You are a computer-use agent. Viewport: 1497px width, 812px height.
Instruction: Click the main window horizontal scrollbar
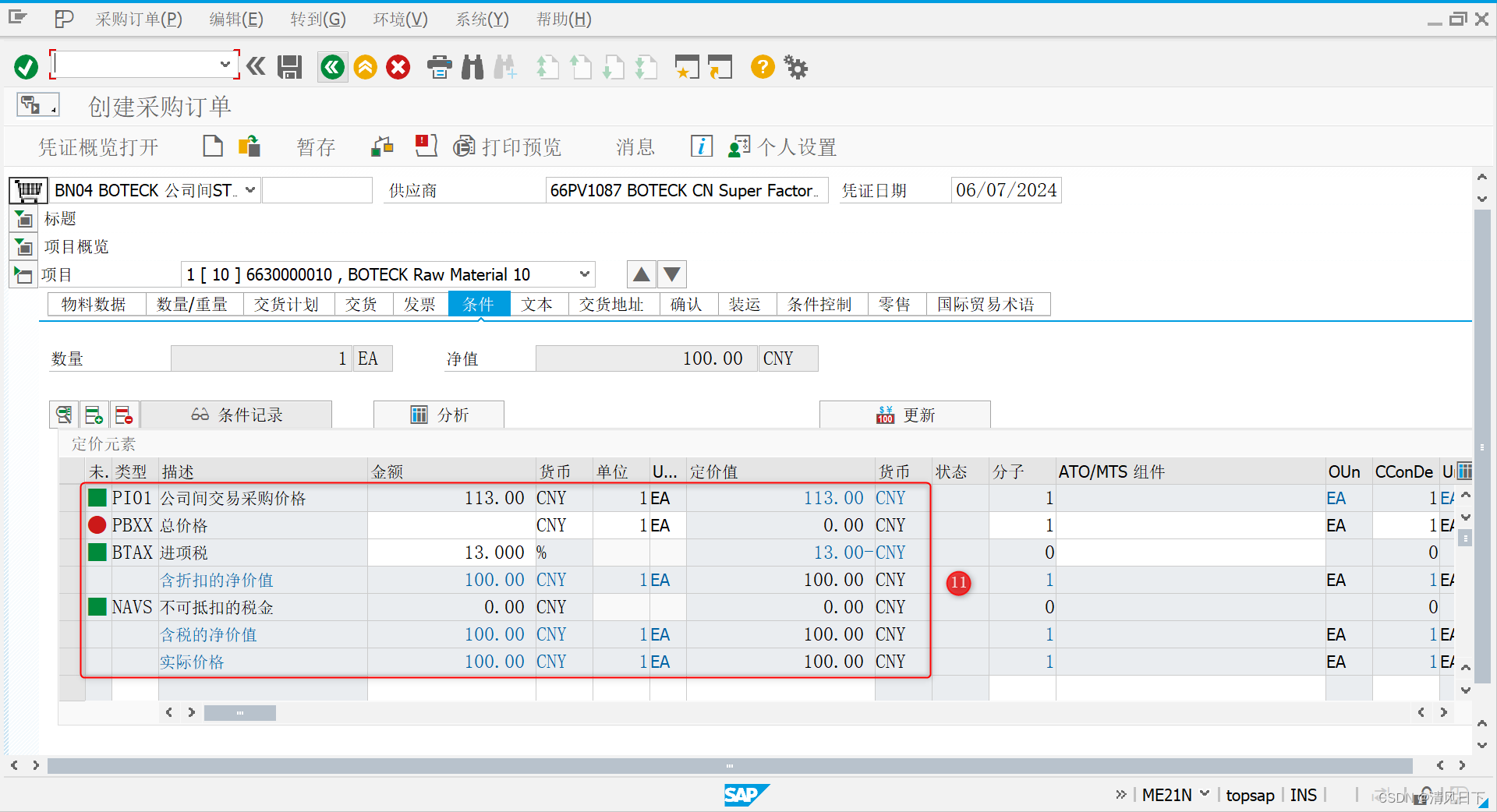pyautogui.click(x=730, y=766)
